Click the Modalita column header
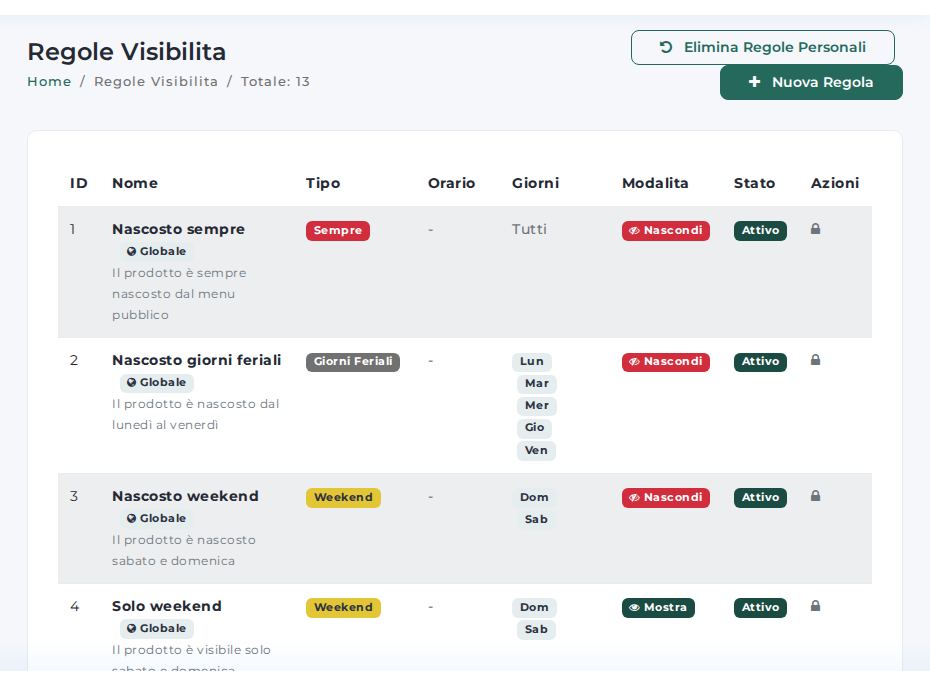930x675 pixels. 655,183
